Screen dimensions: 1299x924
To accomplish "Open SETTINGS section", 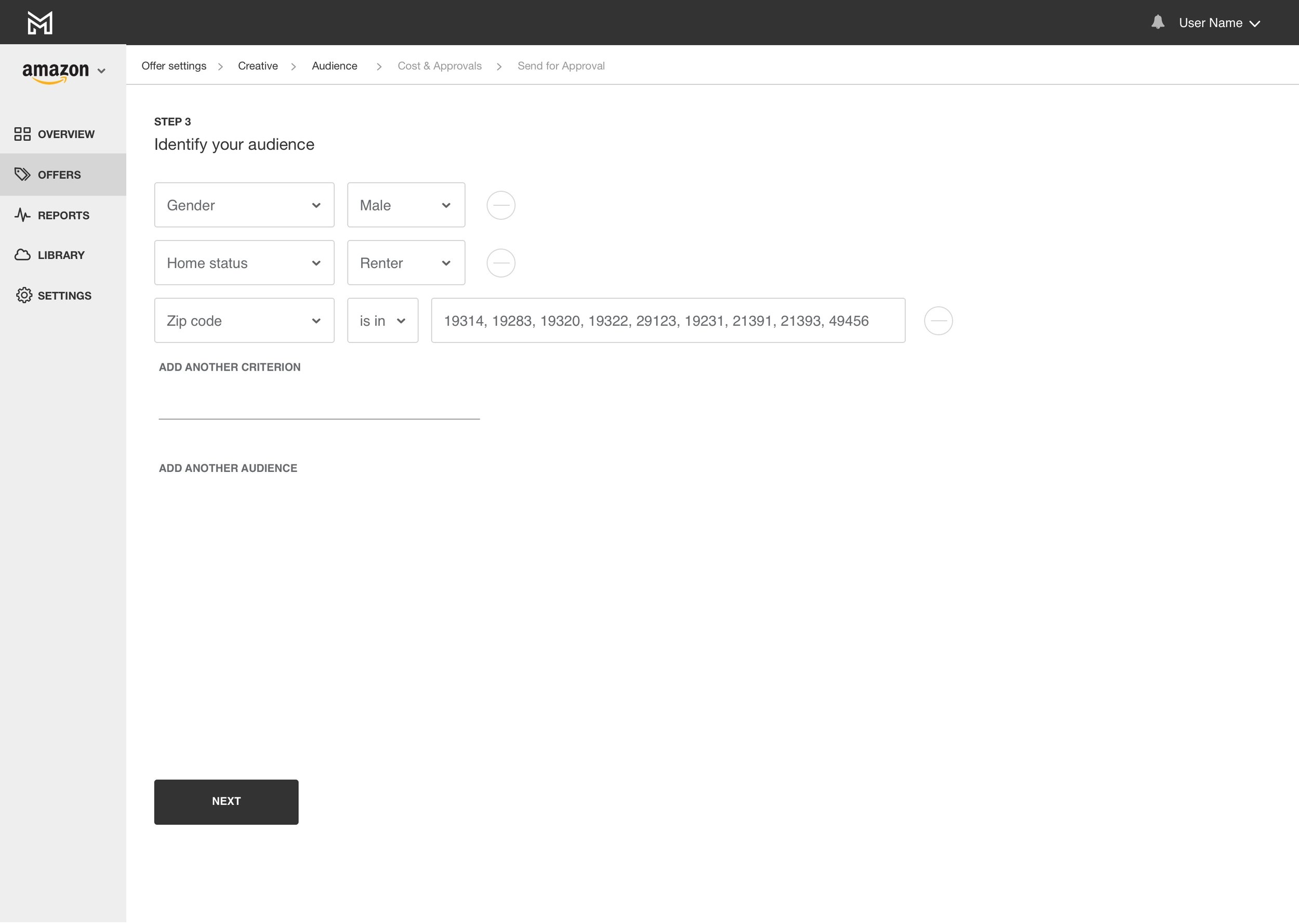I will [x=63, y=295].
